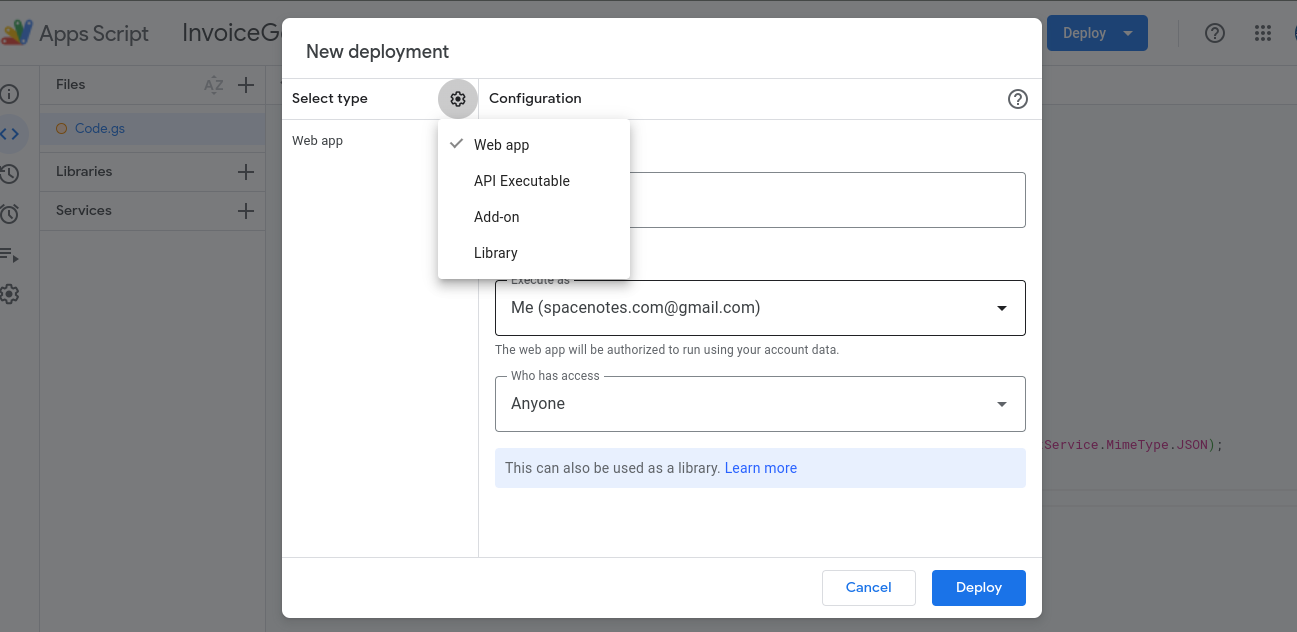Follow the Learn more link
1297x632 pixels.
[761, 468]
